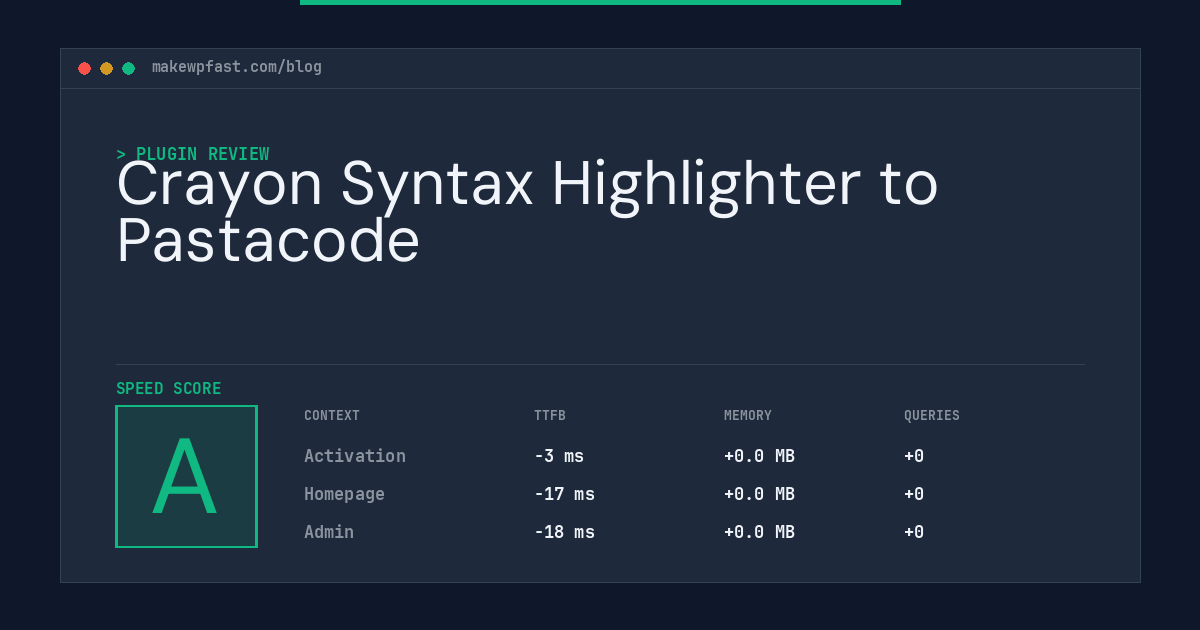Click the QUERIES column header
The image size is (1200, 630).
pos(932,416)
